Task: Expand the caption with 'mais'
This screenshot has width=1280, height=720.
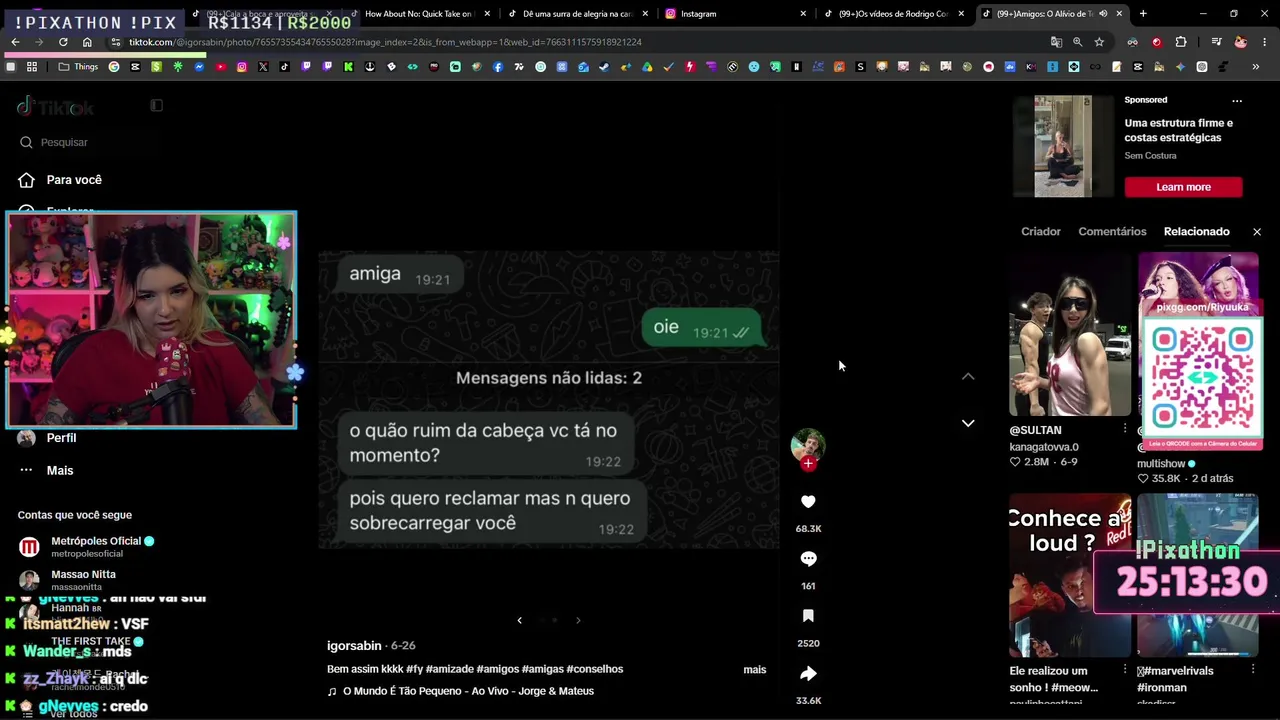Action: 755,669
